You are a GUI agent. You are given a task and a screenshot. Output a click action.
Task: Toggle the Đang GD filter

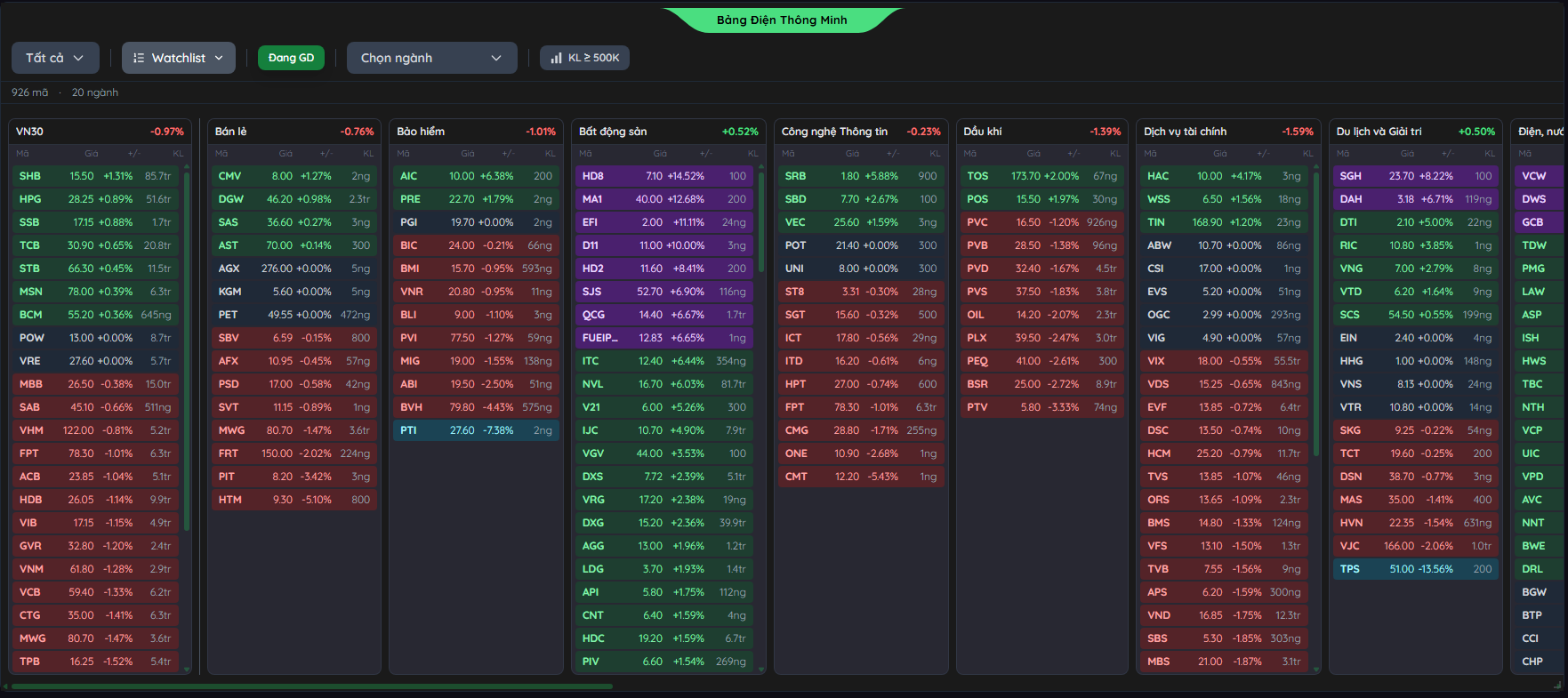[291, 58]
